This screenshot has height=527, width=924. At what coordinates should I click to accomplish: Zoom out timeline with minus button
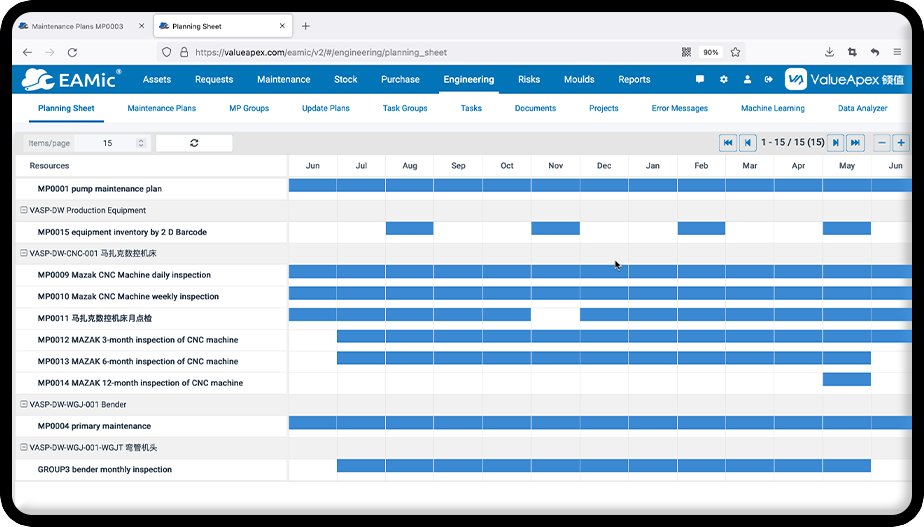pos(882,143)
